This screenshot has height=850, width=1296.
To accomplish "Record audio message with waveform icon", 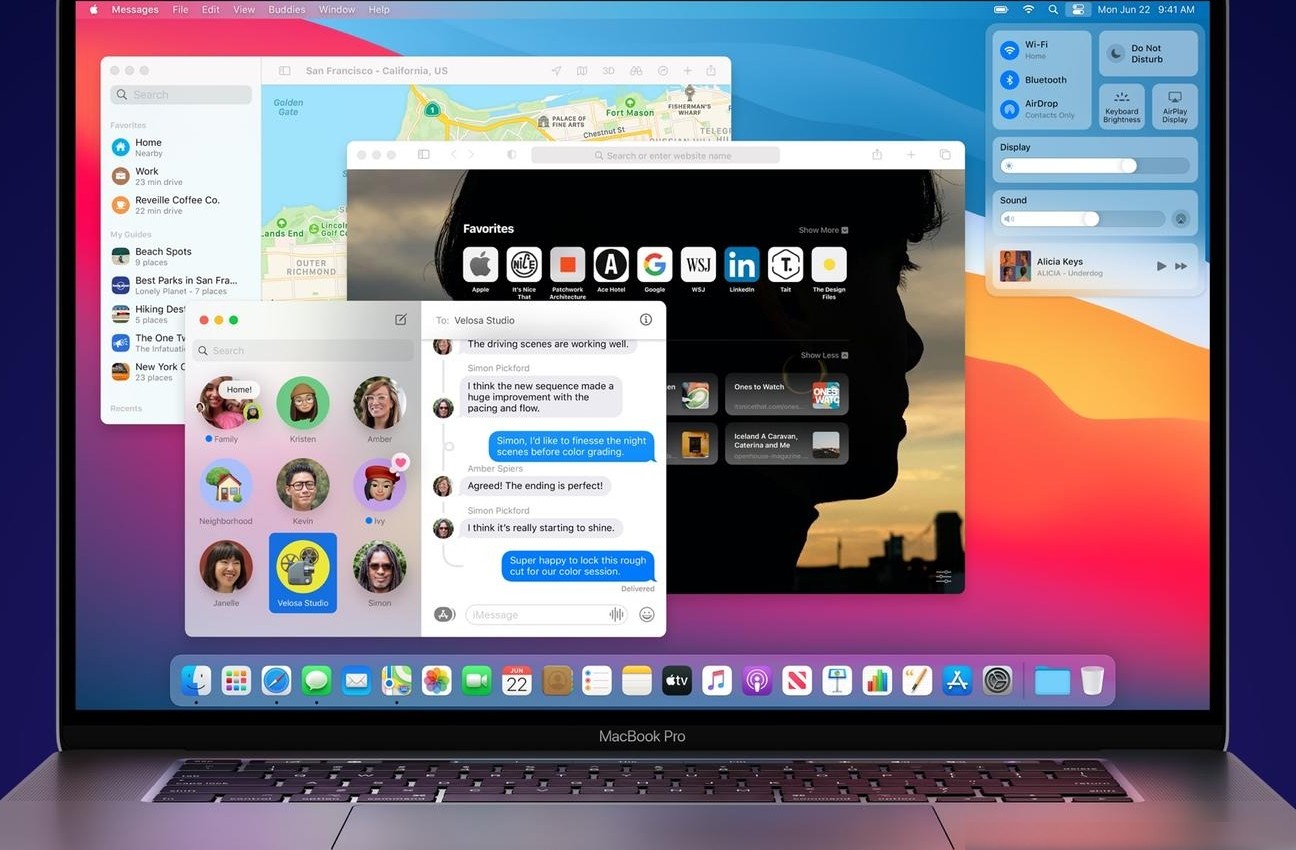I will pyautogui.click(x=616, y=614).
